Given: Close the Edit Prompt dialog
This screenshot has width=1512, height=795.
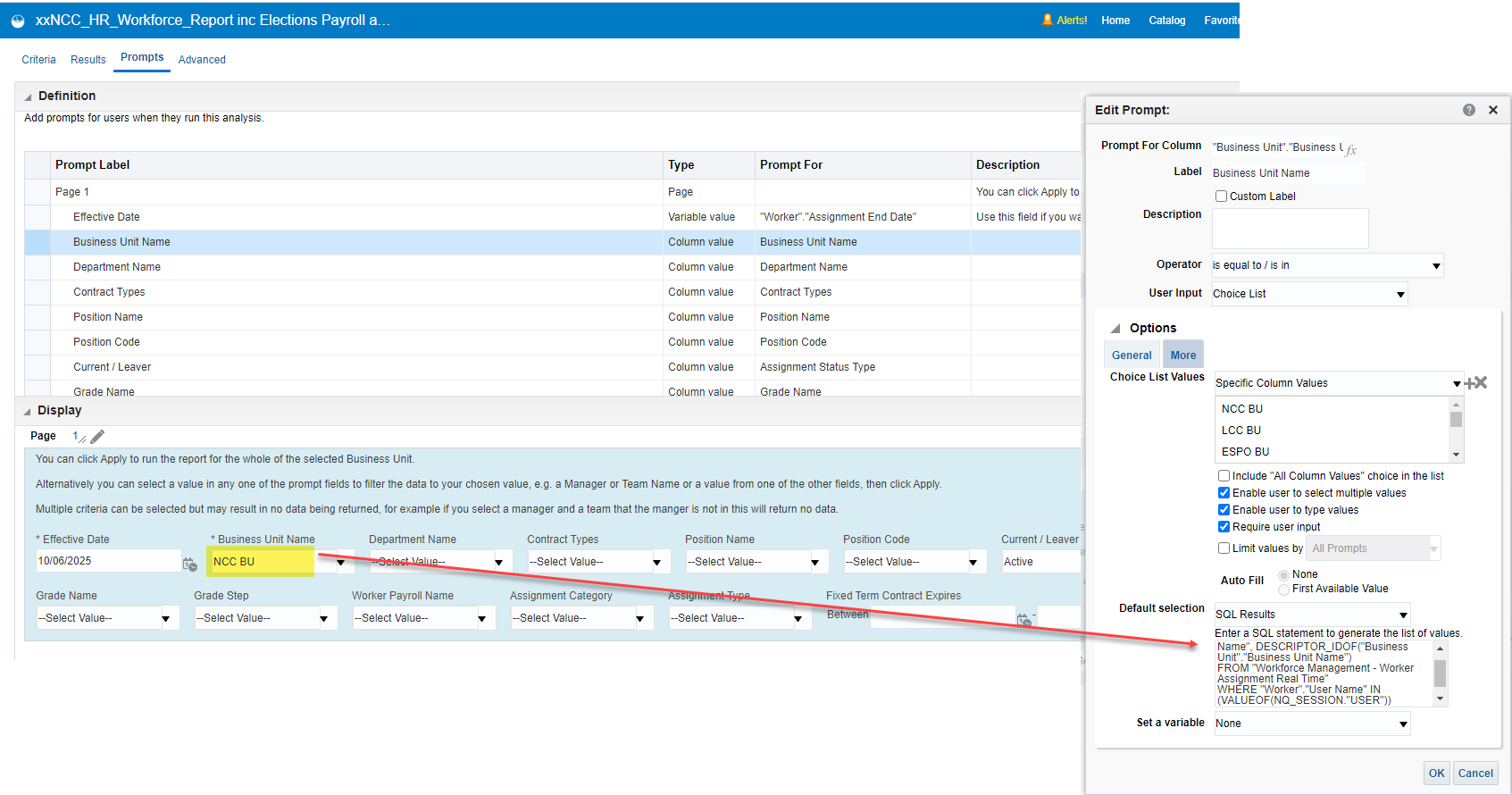Looking at the screenshot, I should tap(1493, 110).
